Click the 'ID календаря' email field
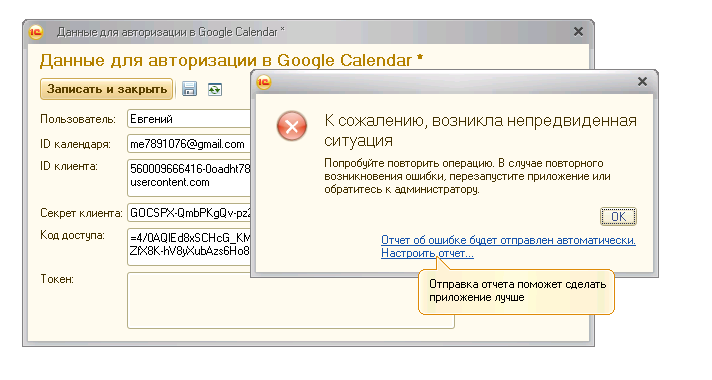Image resolution: width=712 pixels, height=380 pixels. (189, 144)
